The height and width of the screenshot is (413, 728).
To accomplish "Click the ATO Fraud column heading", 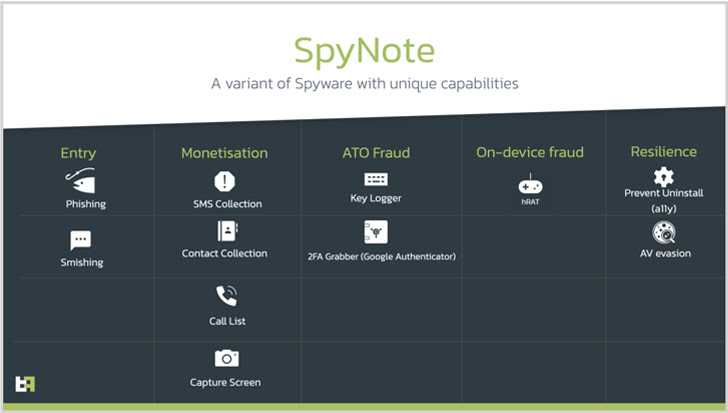I will pyautogui.click(x=376, y=153).
